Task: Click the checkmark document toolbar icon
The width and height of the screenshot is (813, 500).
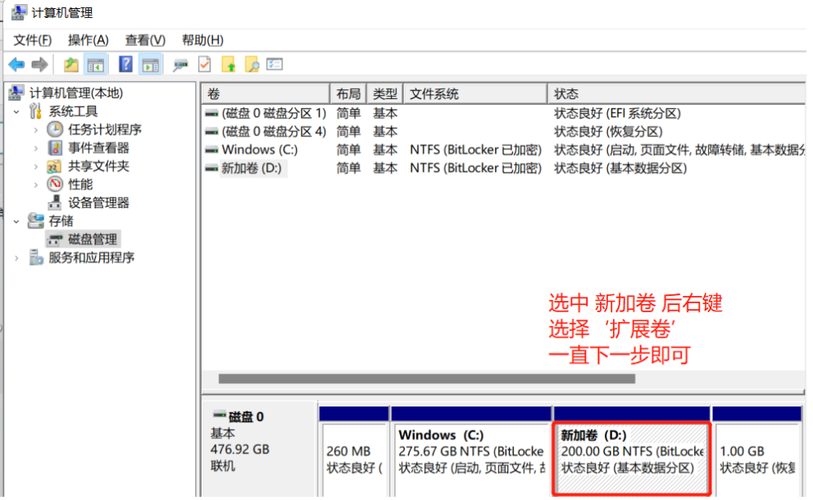Action: pos(204,64)
